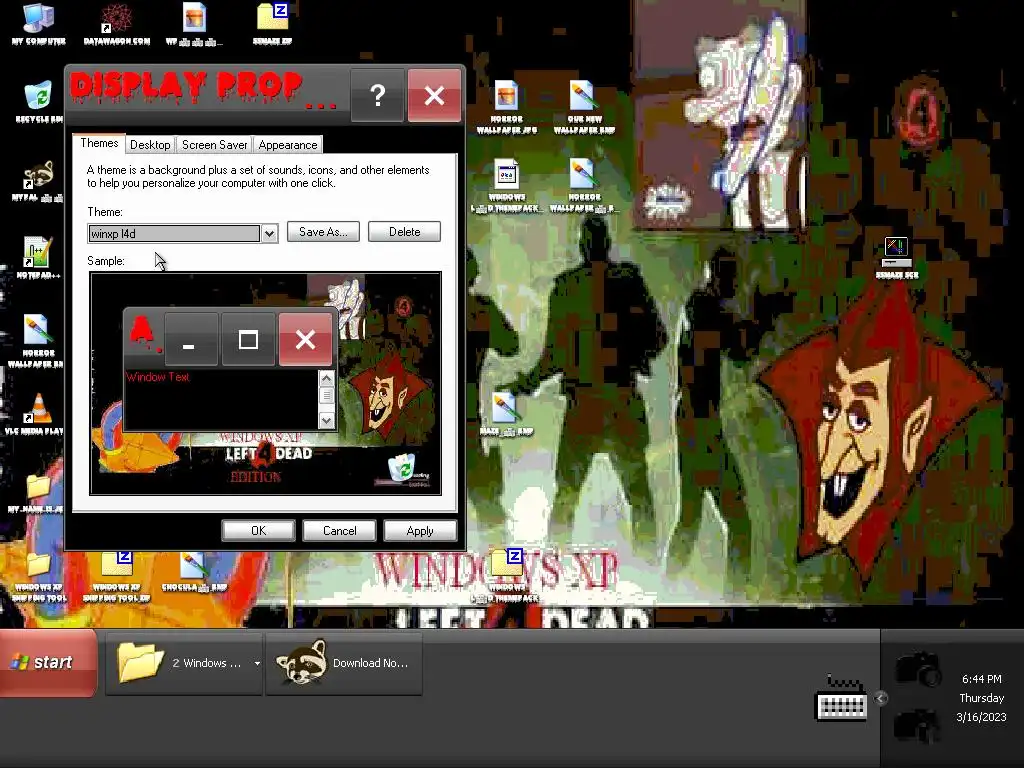Click the Display Properties help question mark
The height and width of the screenshot is (768, 1024).
[377, 95]
